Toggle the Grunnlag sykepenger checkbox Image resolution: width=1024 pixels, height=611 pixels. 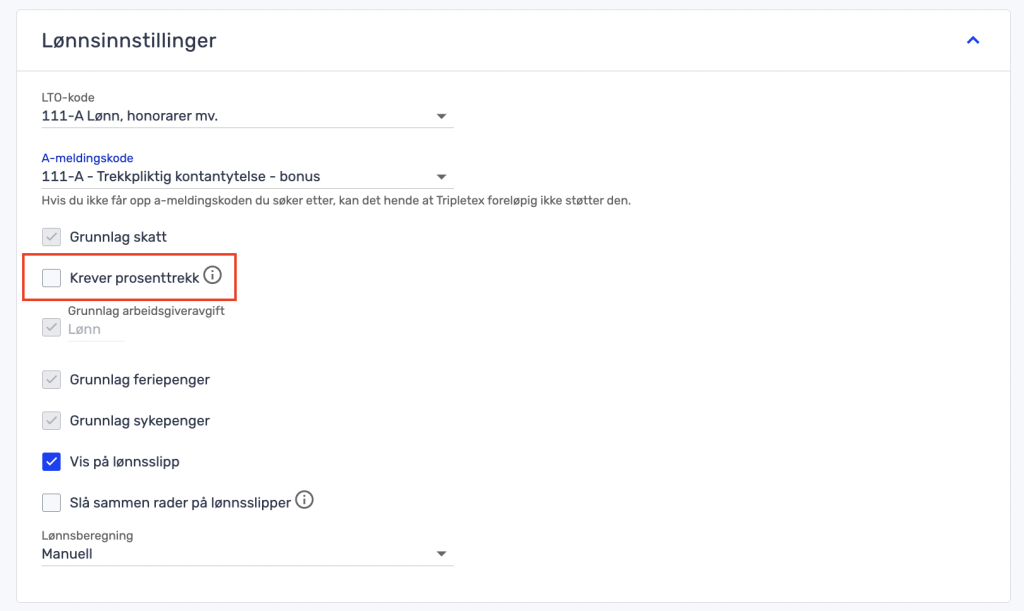(51, 421)
